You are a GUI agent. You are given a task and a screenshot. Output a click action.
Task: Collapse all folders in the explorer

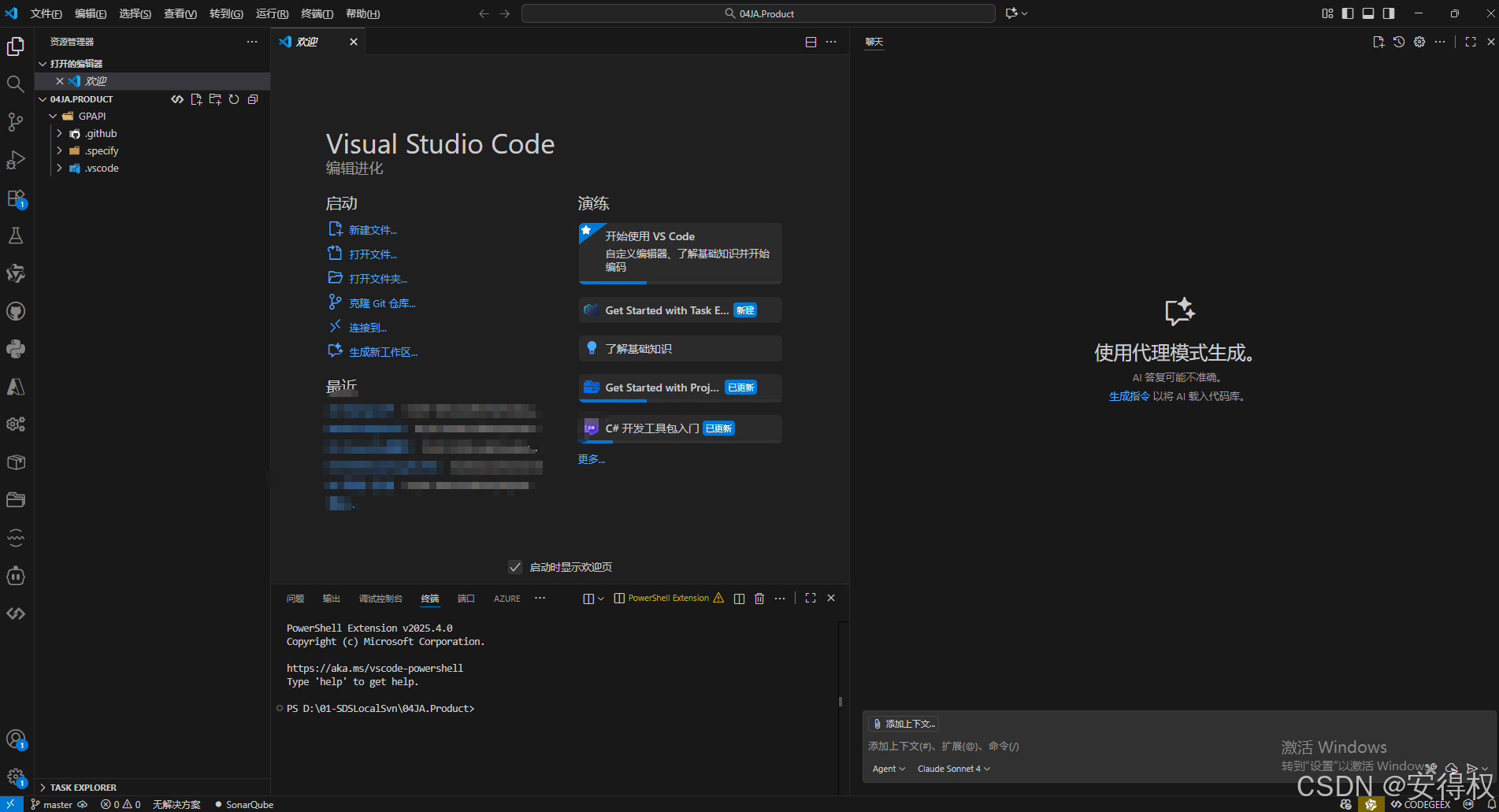pos(253,99)
